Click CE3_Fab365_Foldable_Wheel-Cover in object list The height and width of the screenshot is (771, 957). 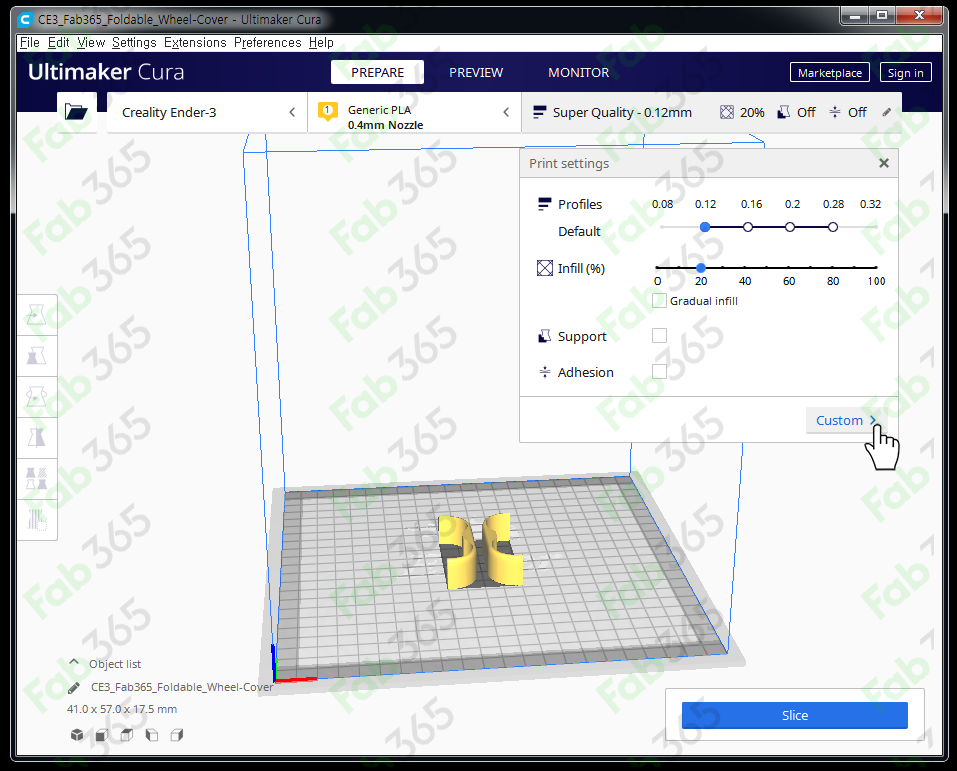(182, 687)
